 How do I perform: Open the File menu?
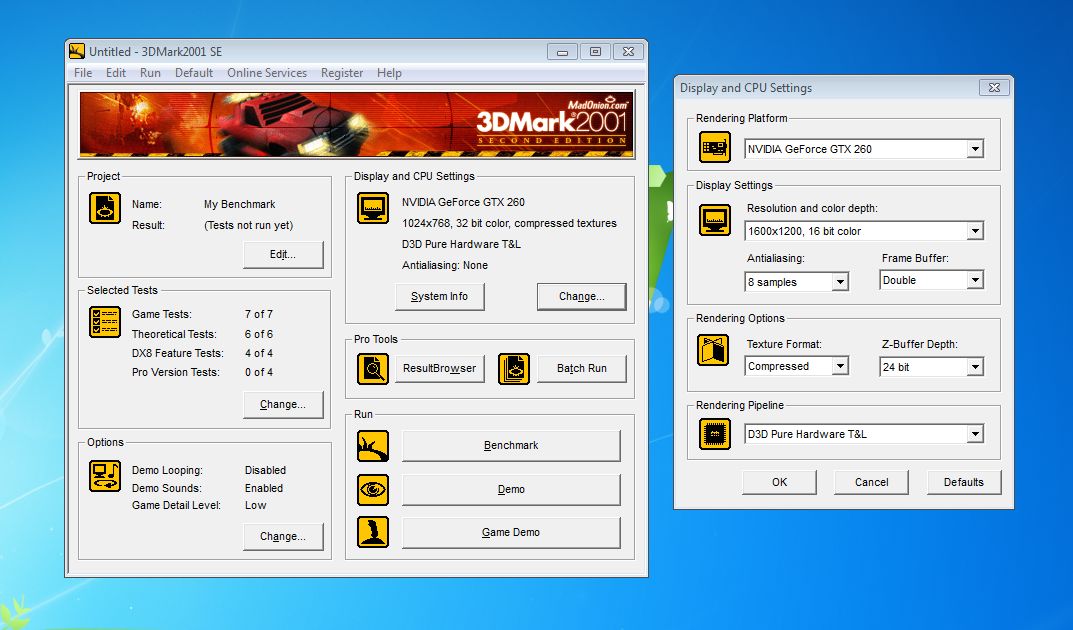pyautogui.click(x=83, y=73)
